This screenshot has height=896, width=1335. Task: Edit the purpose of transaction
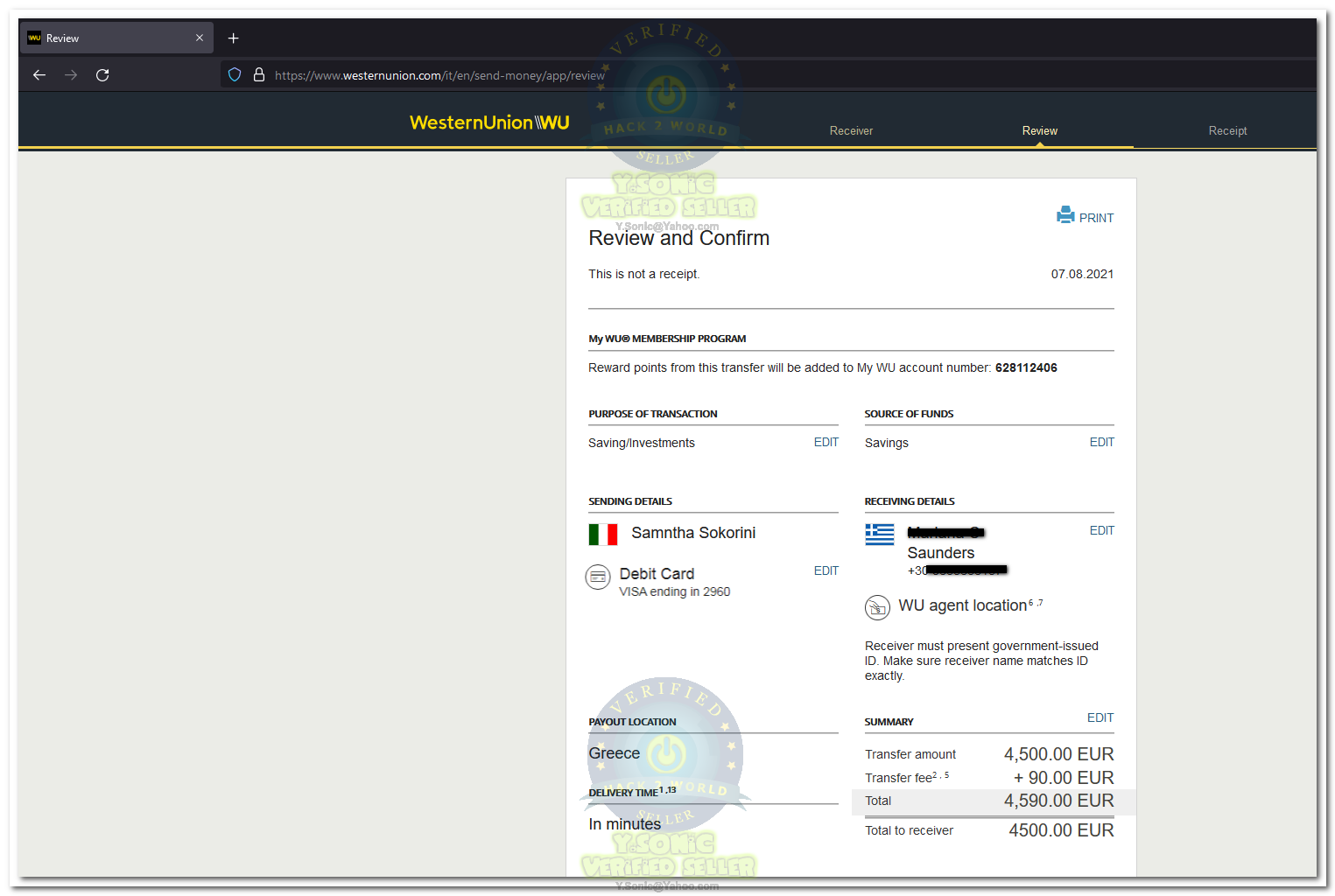826,443
